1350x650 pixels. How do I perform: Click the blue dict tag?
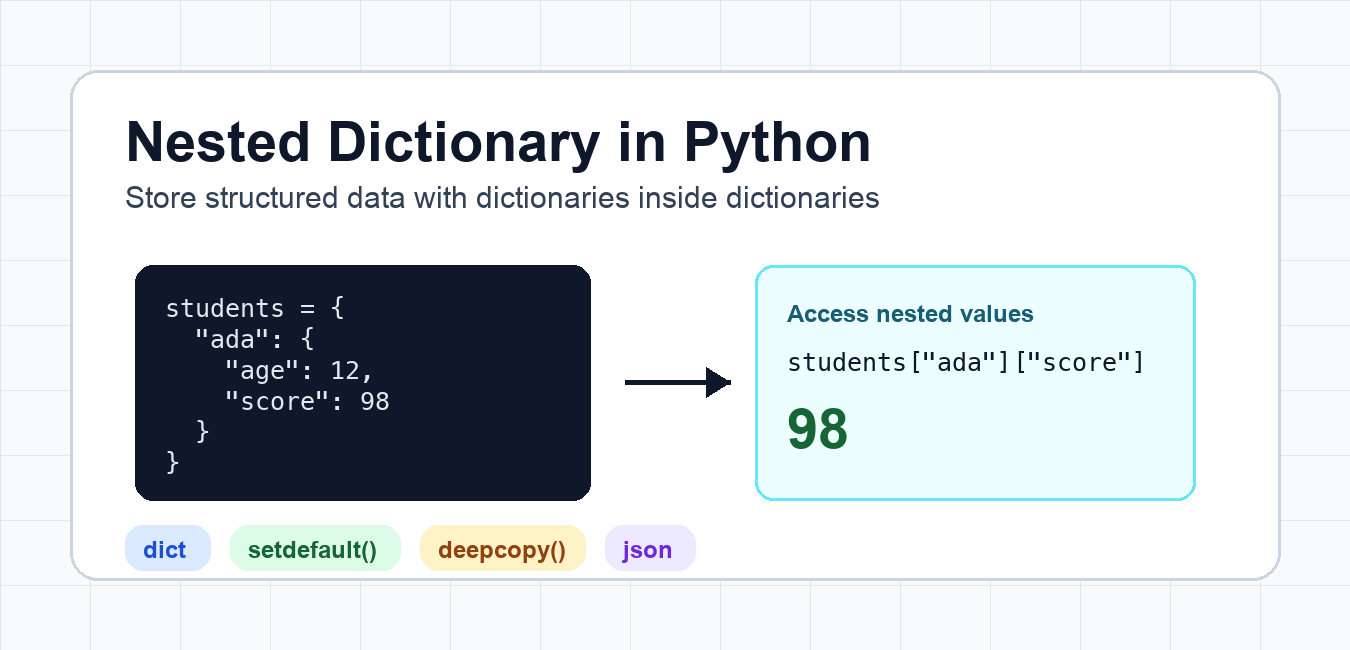(167, 549)
